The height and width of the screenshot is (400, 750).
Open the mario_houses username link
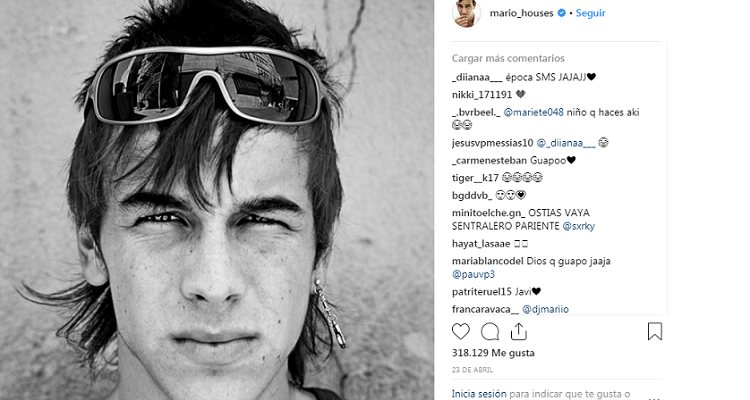[521, 13]
